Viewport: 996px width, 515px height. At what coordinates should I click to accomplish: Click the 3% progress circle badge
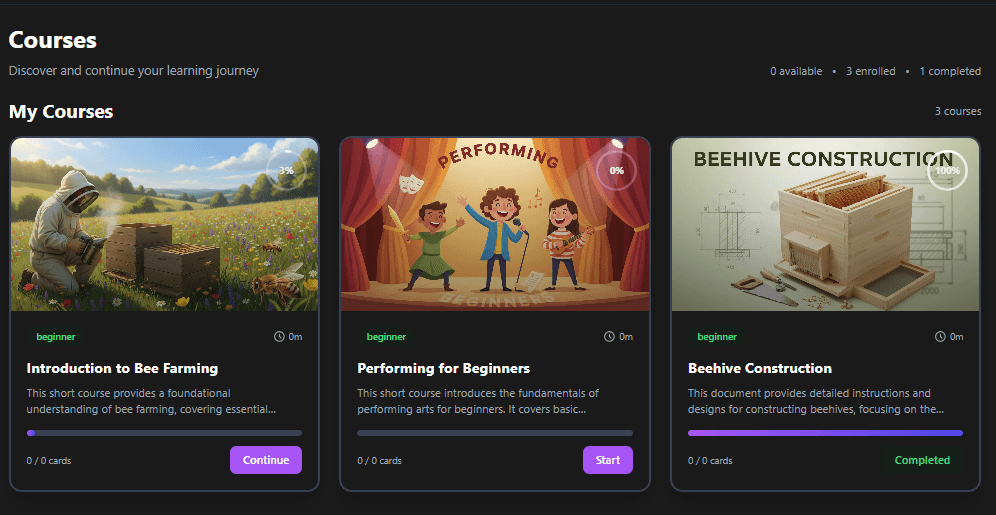[x=286, y=170]
